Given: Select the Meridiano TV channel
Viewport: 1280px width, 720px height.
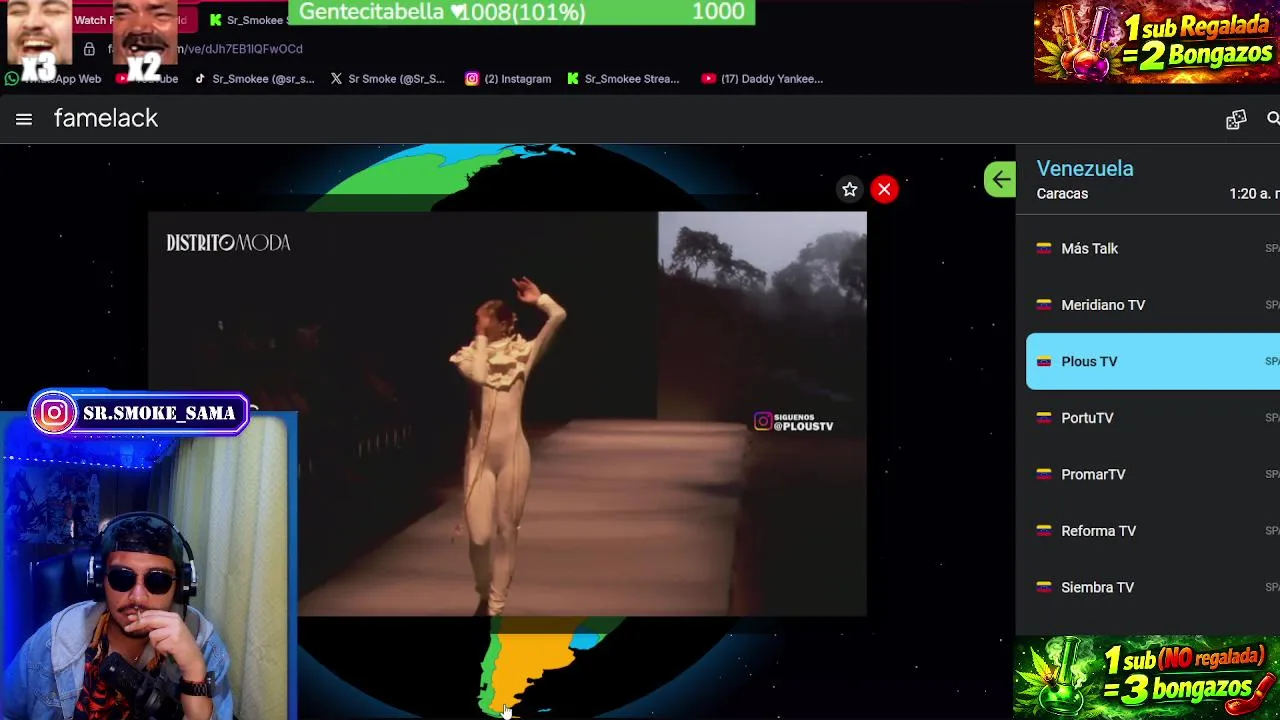Looking at the screenshot, I should point(1153,305).
